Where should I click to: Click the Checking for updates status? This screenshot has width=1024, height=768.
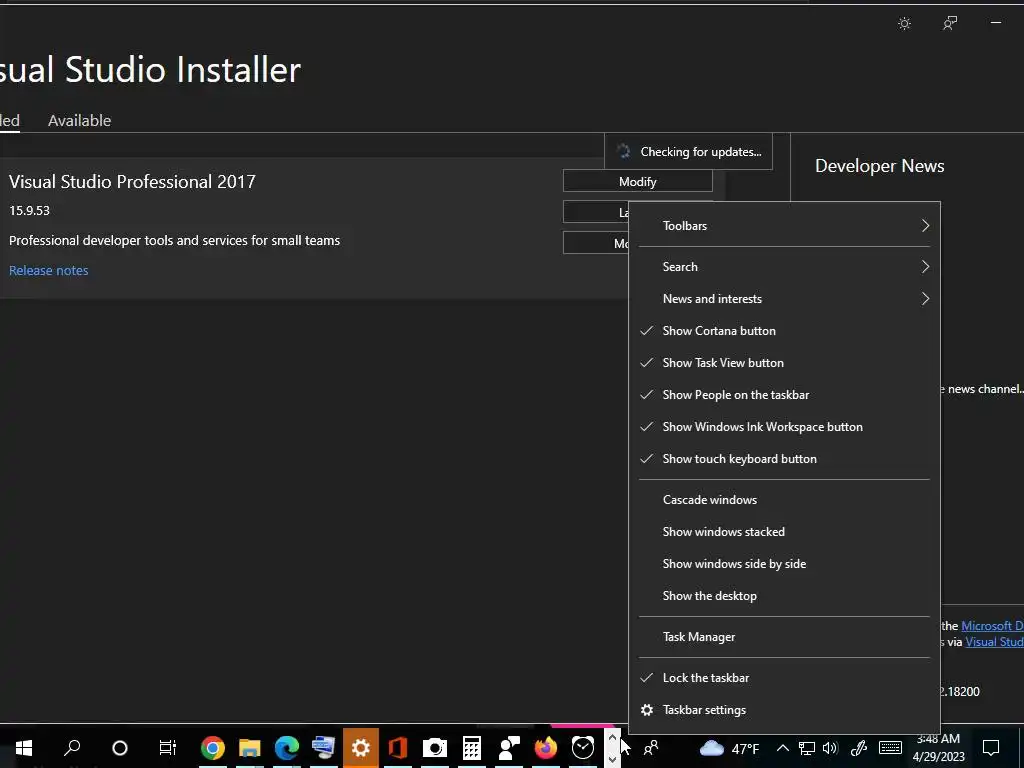pos(688,152)
